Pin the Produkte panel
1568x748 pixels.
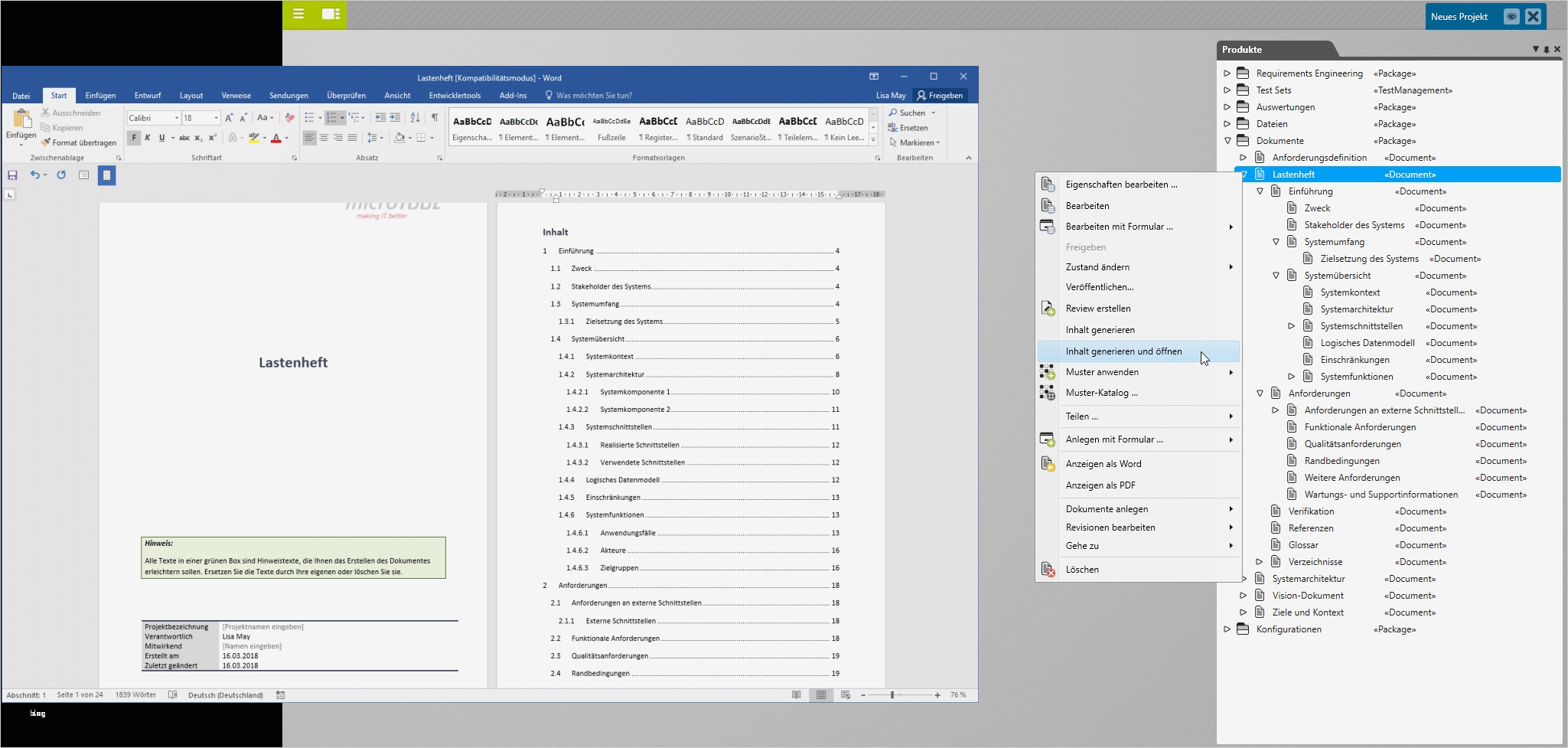[x=1546, y=50]
